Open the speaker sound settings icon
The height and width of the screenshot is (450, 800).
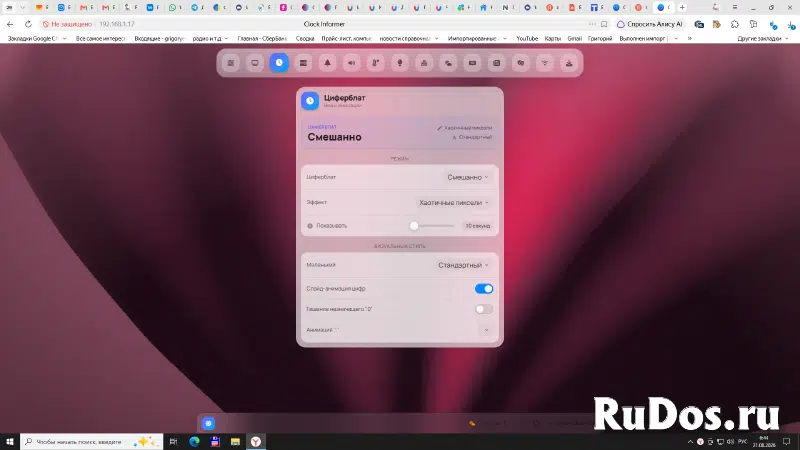click(x=352, y=63)
